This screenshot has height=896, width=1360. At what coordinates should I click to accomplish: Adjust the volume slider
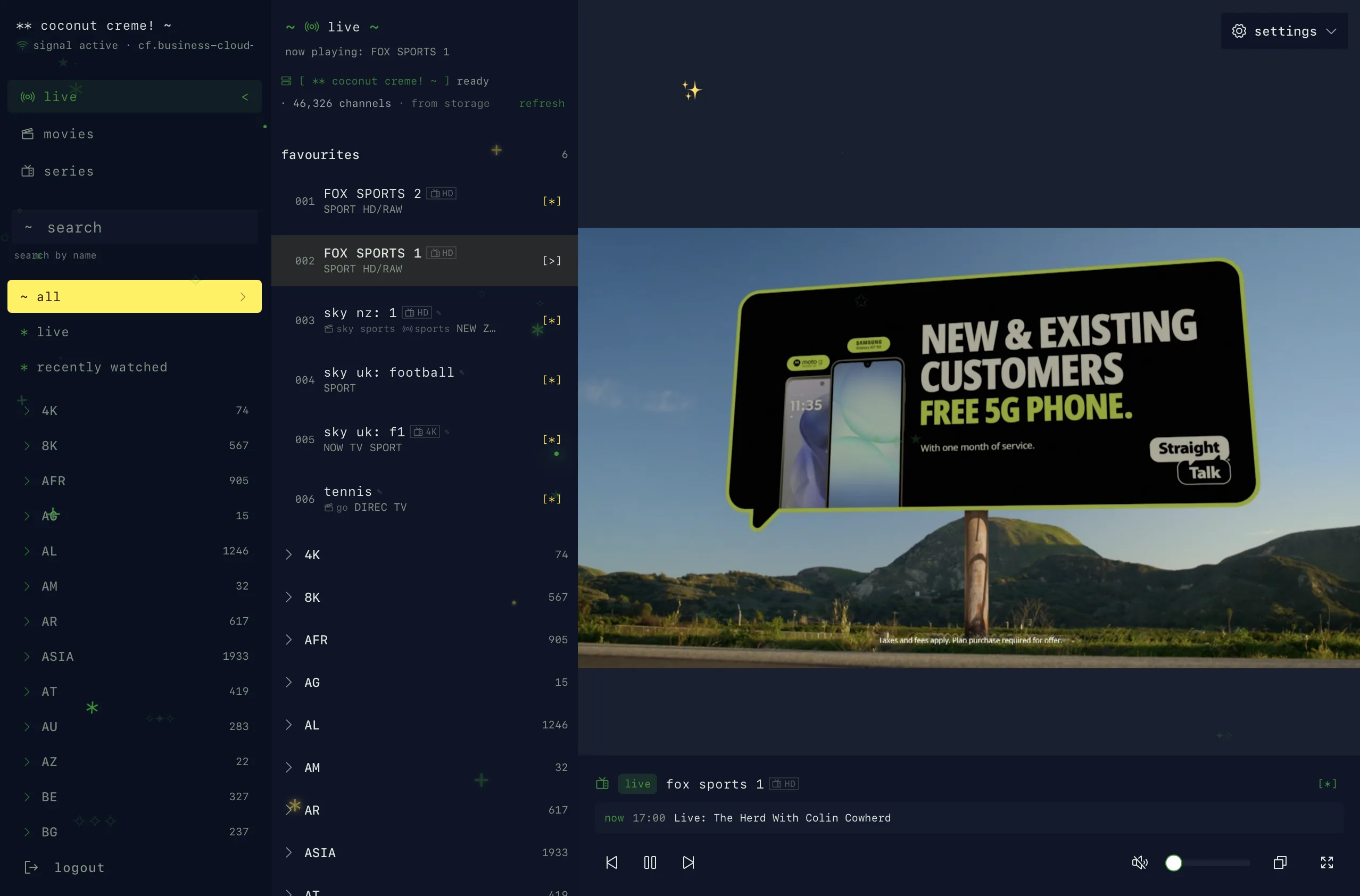point(1207,862)
